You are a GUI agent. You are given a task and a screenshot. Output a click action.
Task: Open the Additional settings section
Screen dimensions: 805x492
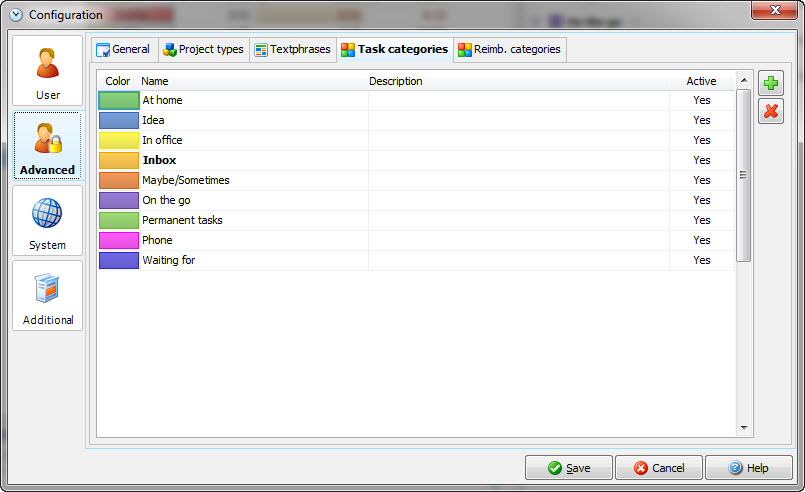[x=47, y=296]
